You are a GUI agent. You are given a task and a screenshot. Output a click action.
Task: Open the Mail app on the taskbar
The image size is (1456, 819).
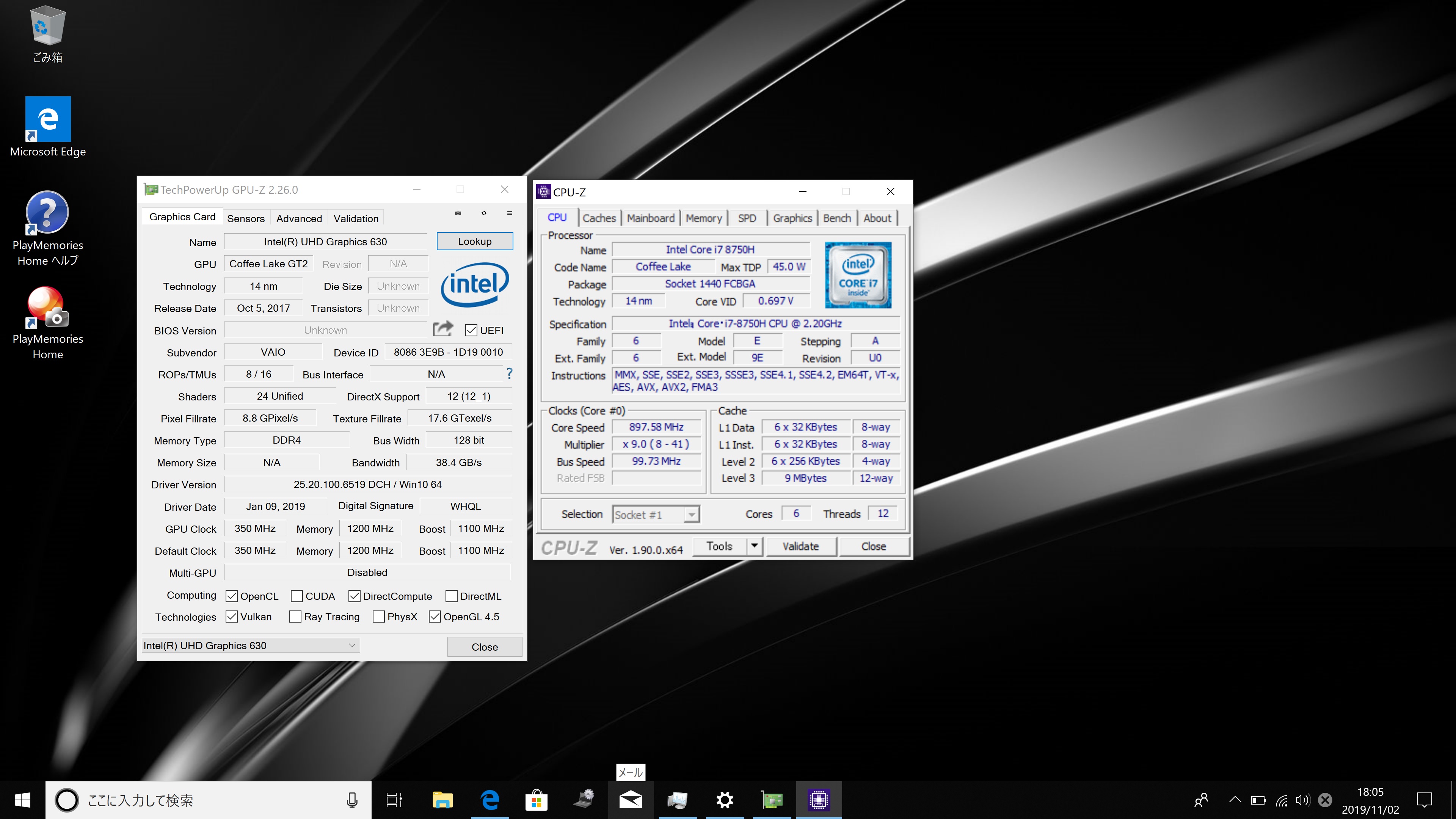pos(630,800)
